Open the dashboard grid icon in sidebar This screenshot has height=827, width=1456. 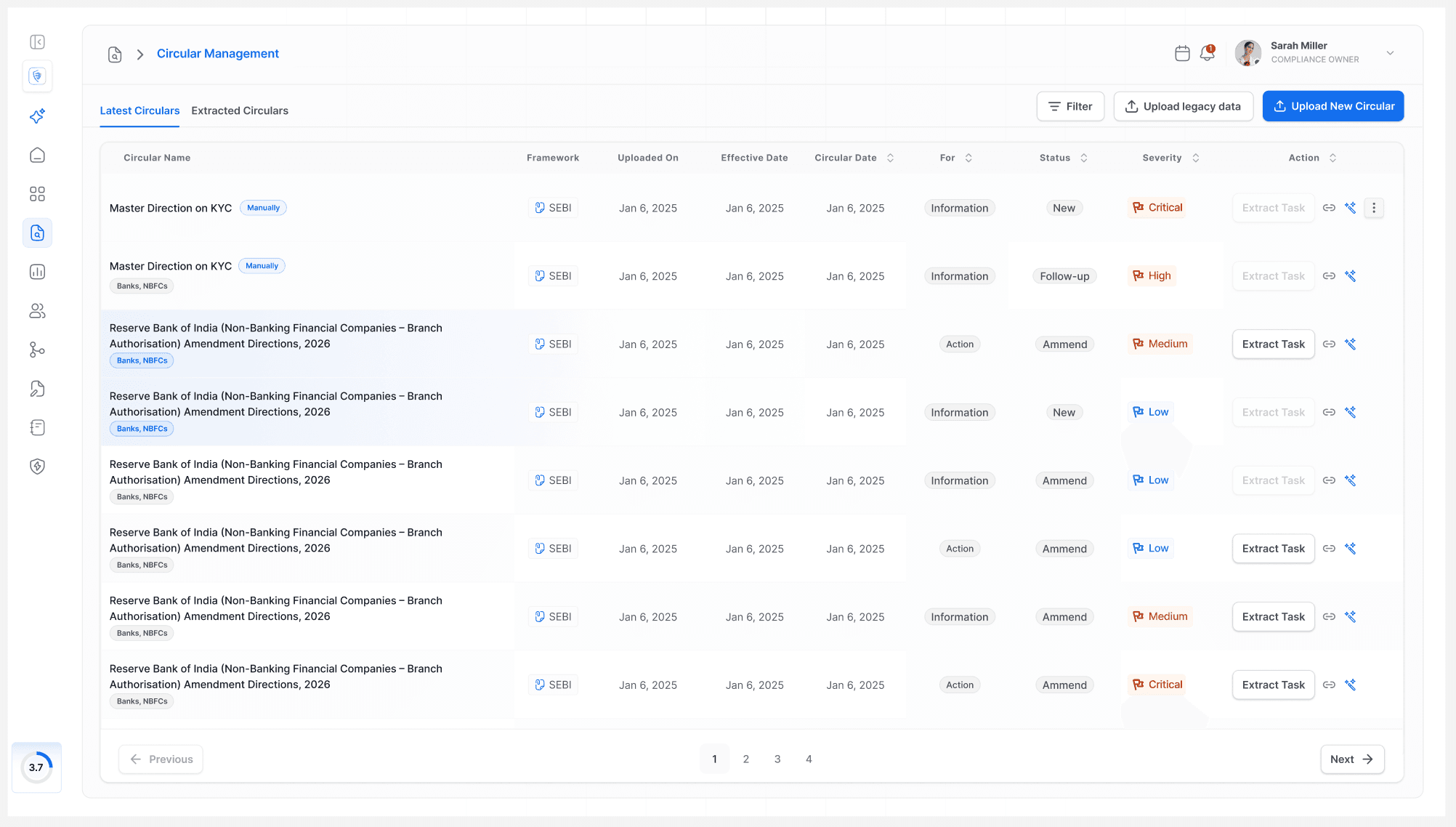(x=38, y=194)
